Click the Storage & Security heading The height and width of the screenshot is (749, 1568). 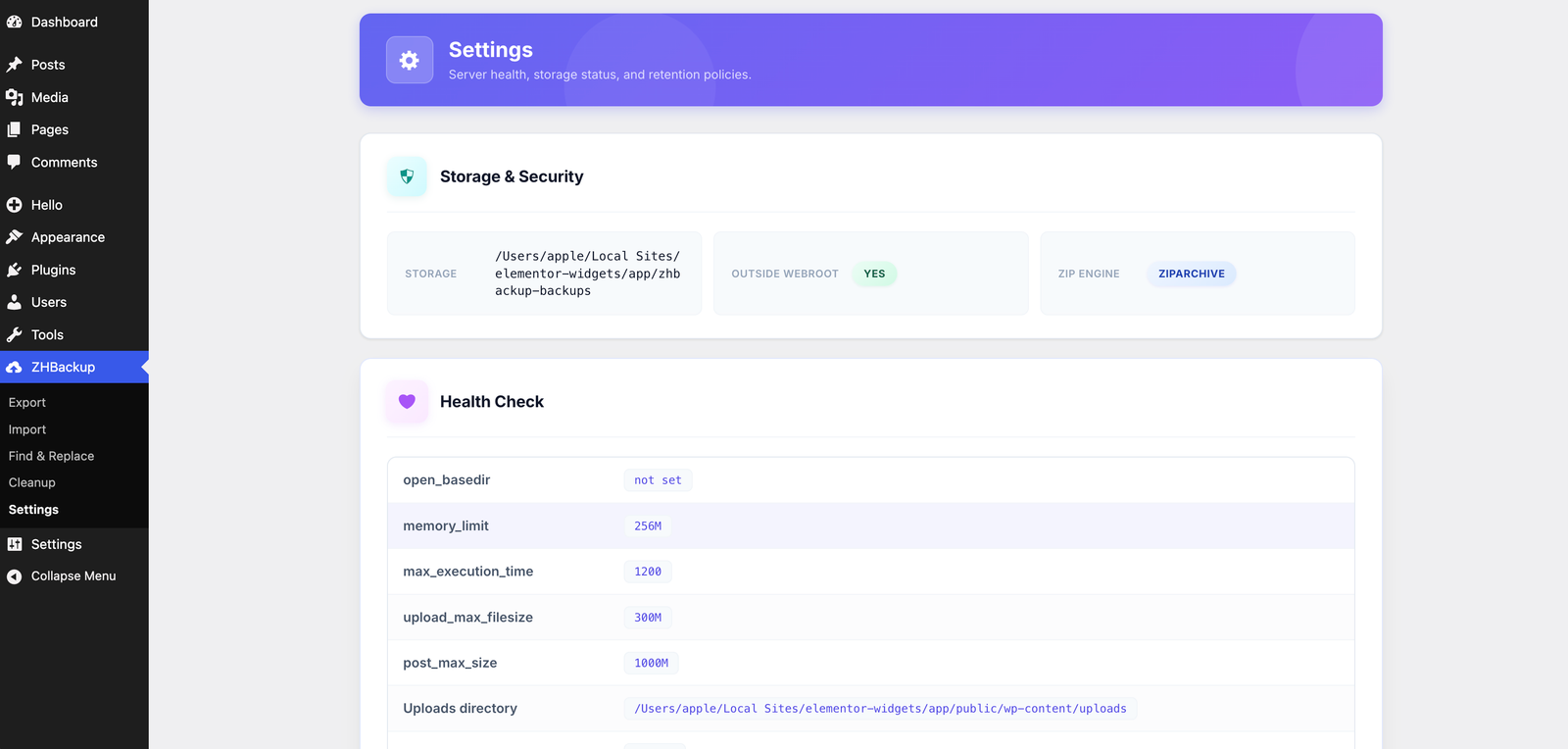pyautogui.click(x=512, y=176)
